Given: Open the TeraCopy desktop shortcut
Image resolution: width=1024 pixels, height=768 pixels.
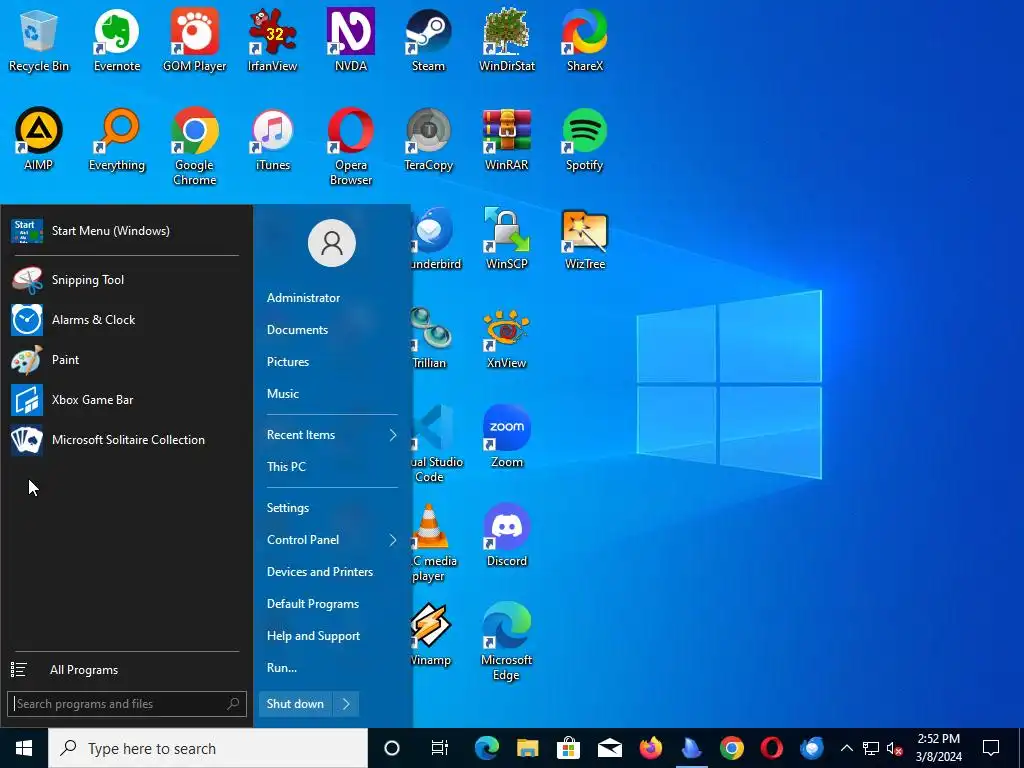Looking at the screenshot, I should click(x=428, y=139).
